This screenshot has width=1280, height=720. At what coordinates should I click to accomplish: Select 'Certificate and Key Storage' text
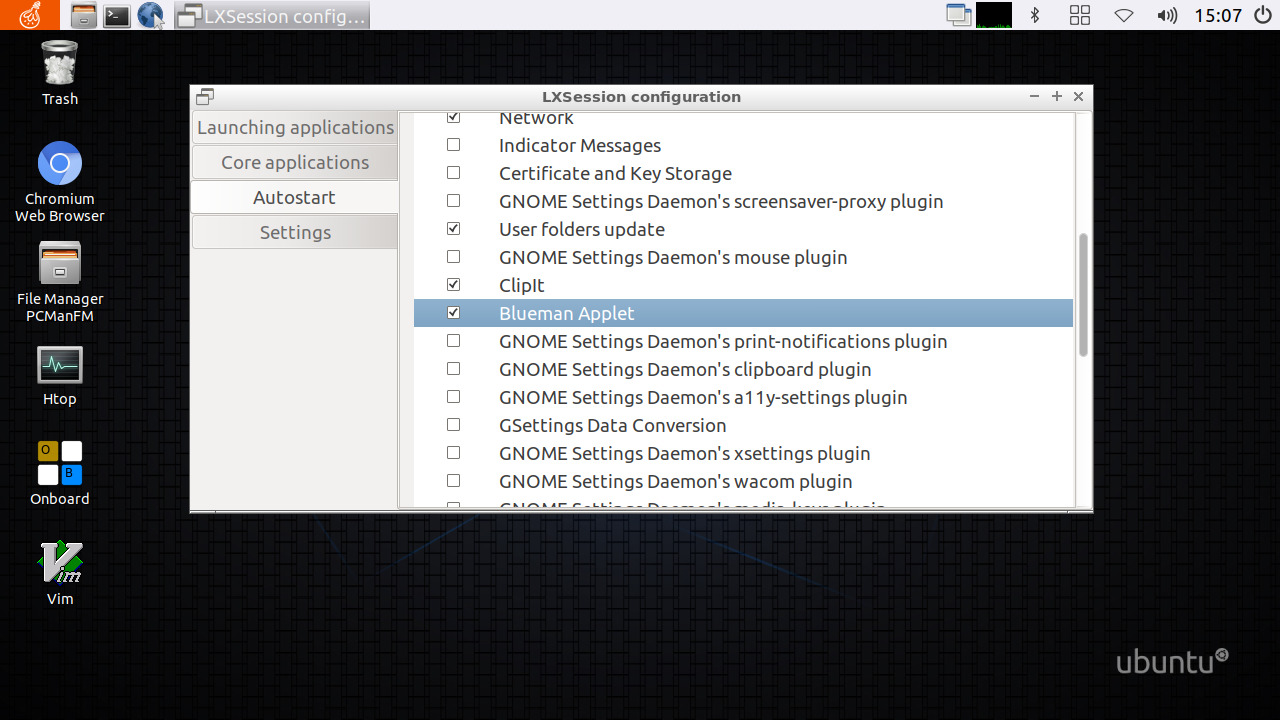615,174
